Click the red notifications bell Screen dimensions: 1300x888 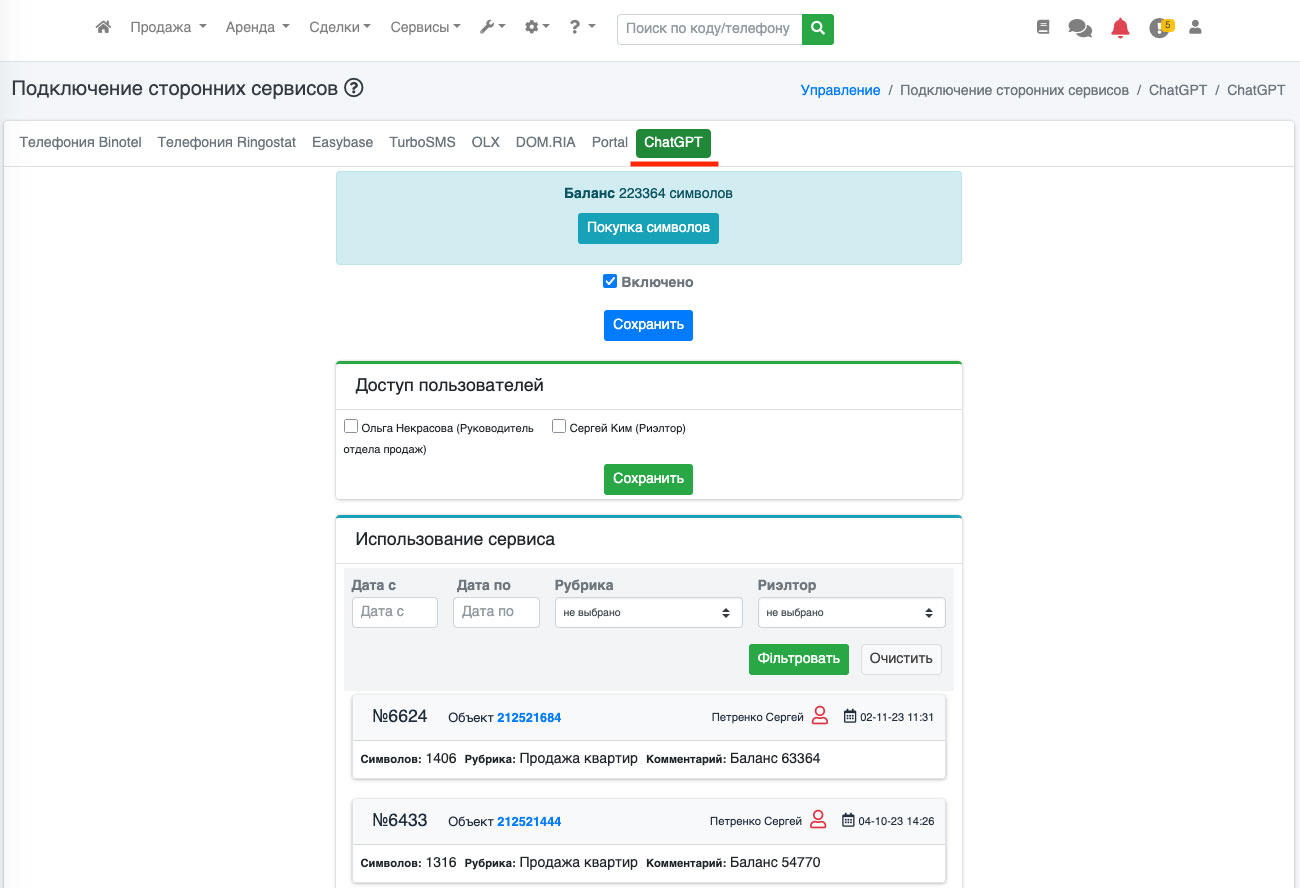[1120, 29]
